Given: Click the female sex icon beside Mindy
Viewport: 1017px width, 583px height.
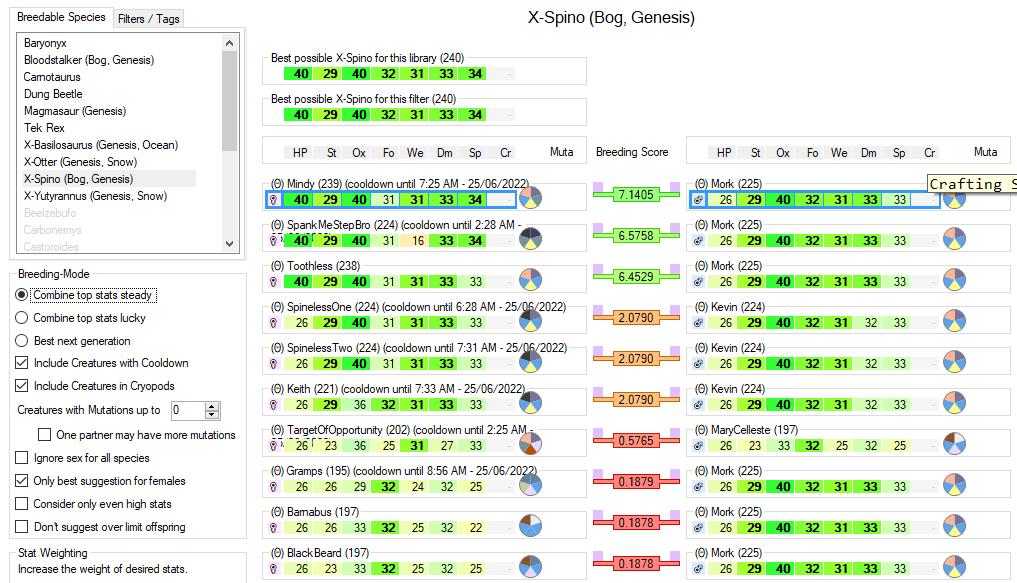Looking at the screenshot, I should pyautogui.click(x=274, y=200).
